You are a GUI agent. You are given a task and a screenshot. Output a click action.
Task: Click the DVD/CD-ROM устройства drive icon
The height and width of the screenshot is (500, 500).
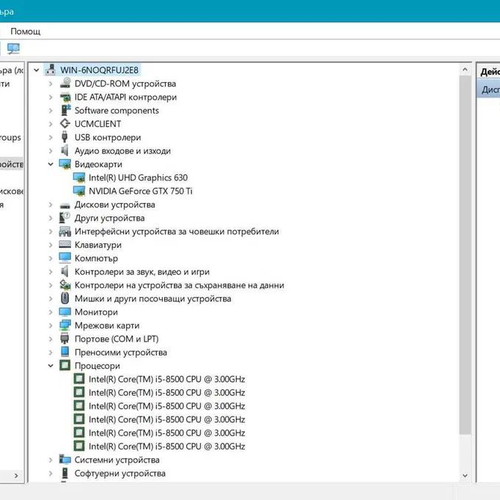click(x=65, y=83)
